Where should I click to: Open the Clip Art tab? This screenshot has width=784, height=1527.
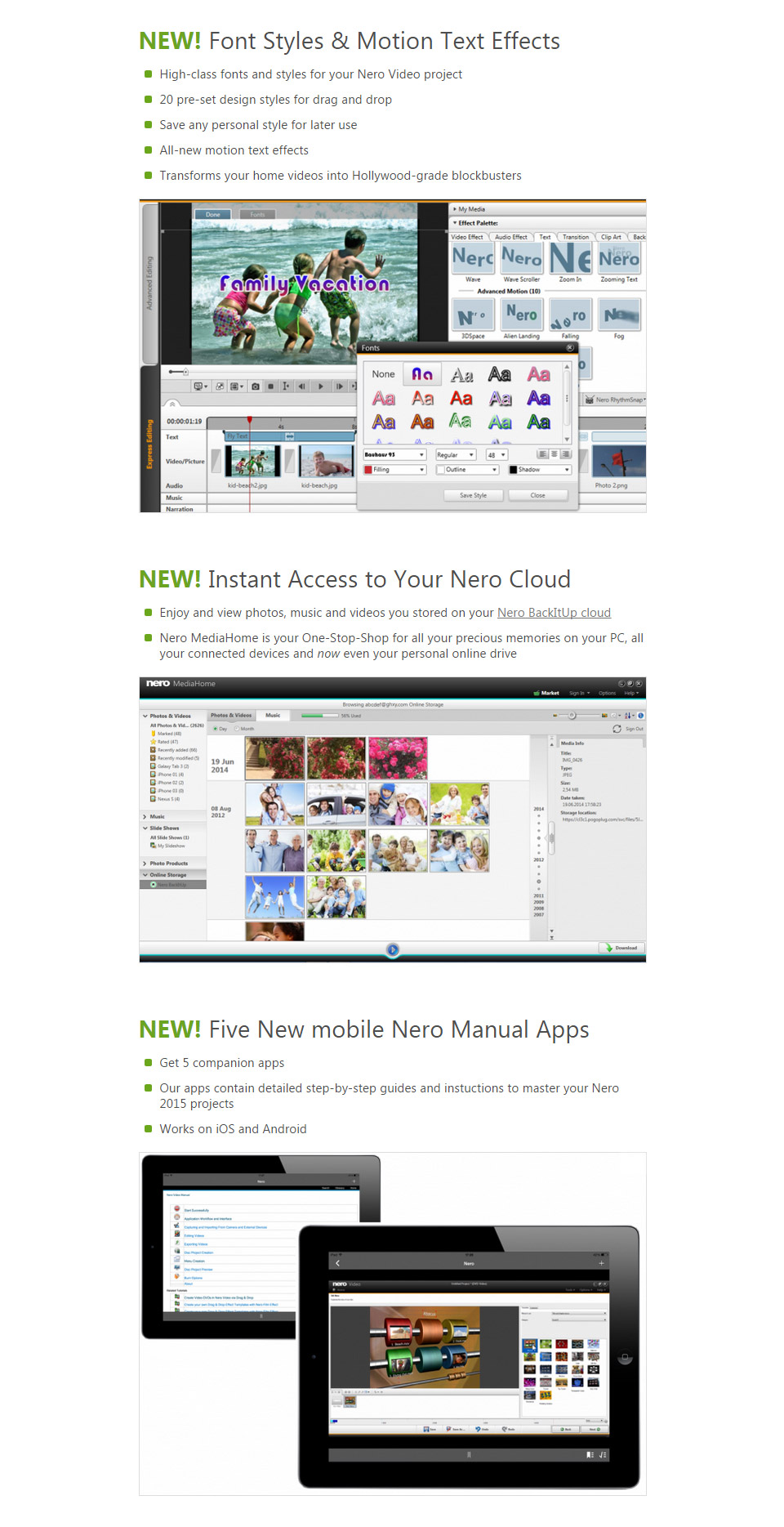(611, 237)
